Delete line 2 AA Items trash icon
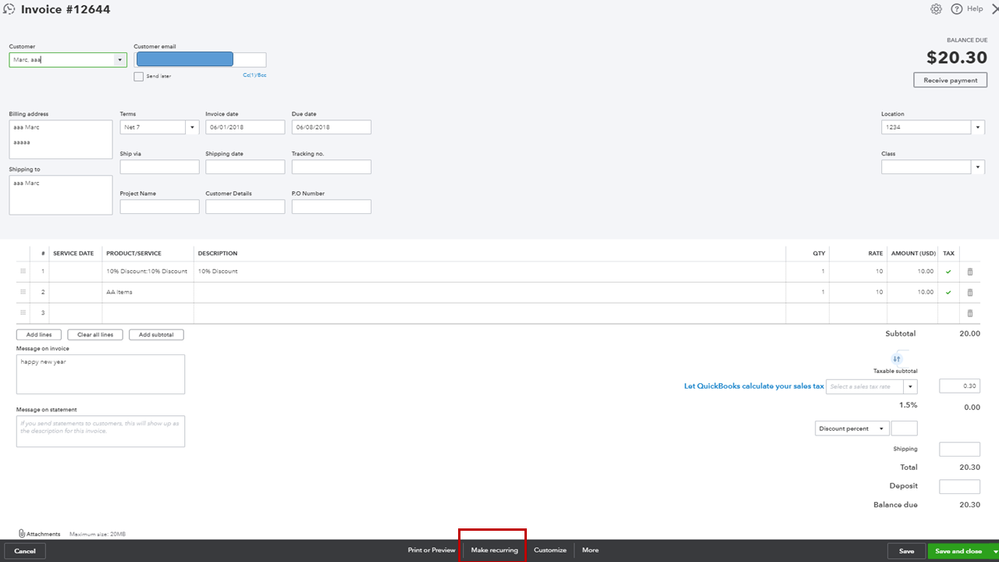999x562 pixels. pos(970,292)
